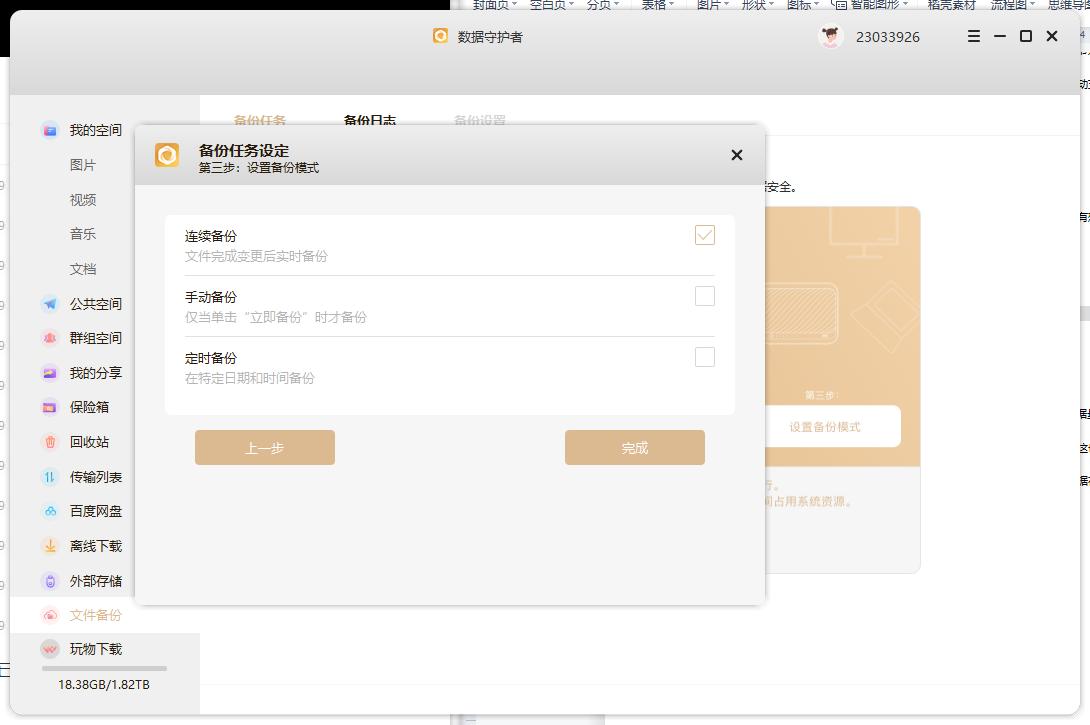
Task: Open the 我的空间 sidebar section
Action: [x=95, y=130]
